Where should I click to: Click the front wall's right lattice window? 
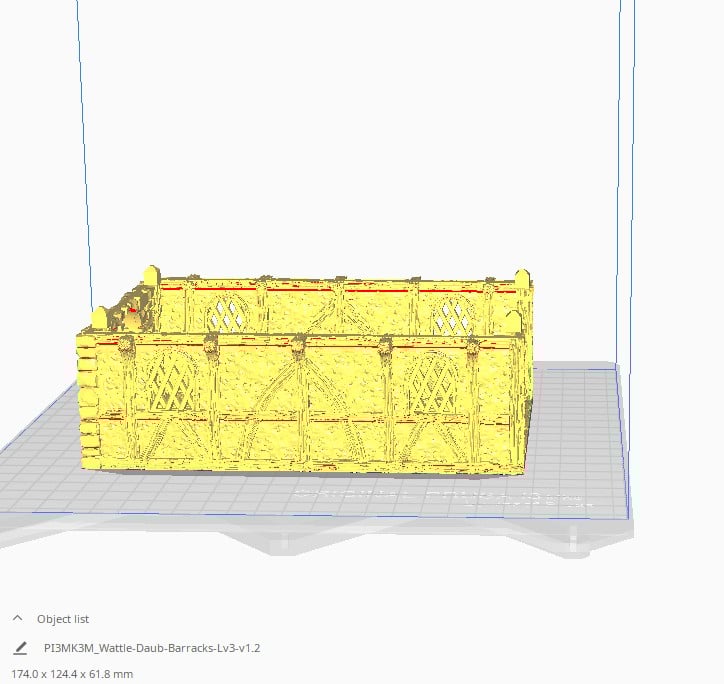(x=432, y=384)
